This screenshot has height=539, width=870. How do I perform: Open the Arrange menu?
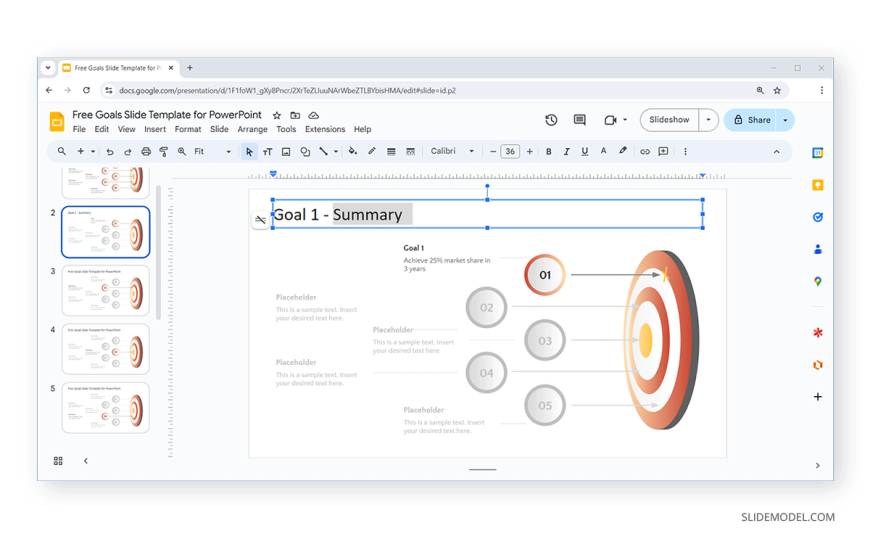pos(252,129)
